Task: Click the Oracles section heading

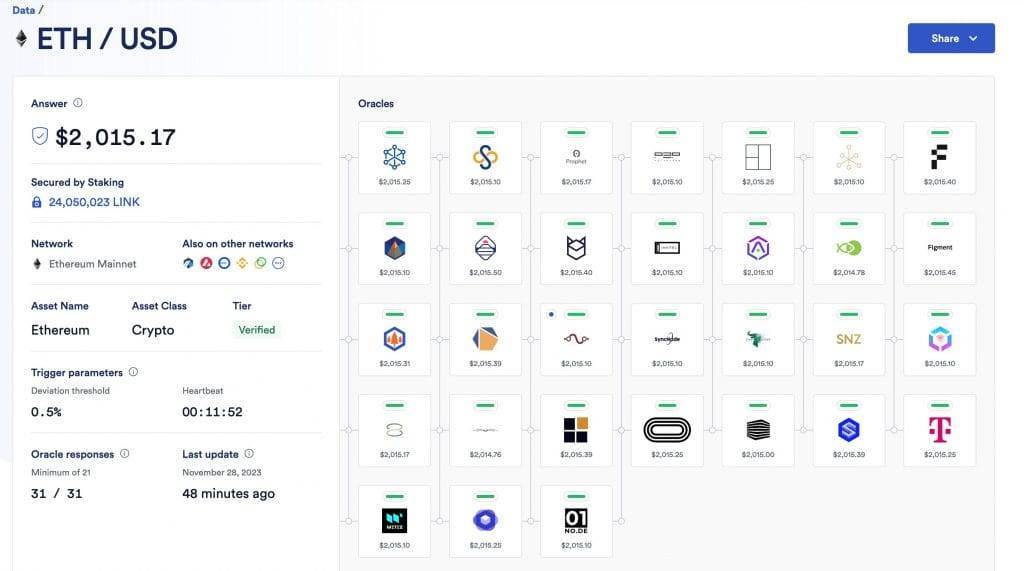Action: pyautogui.click(x=376, y=103)
